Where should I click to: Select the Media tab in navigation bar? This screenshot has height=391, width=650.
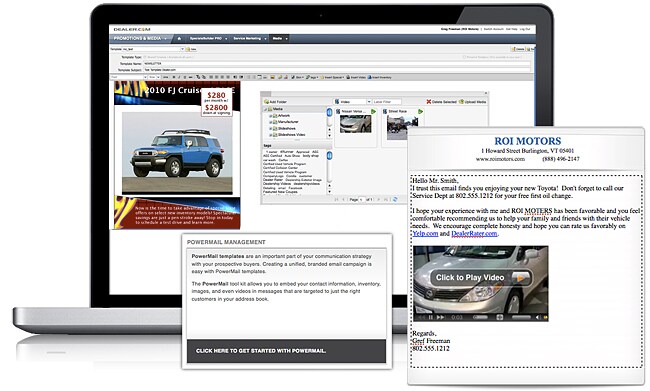(279, 38)
